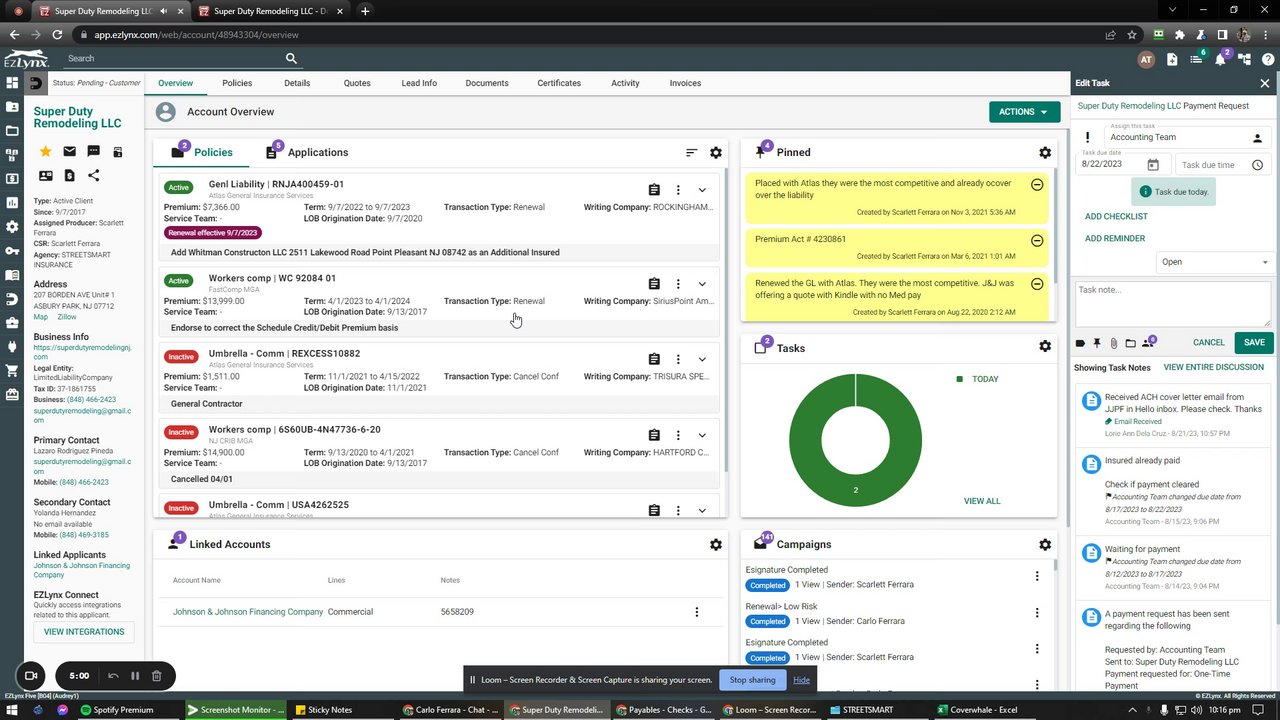Click the Task note text area

coord(1173,302)
